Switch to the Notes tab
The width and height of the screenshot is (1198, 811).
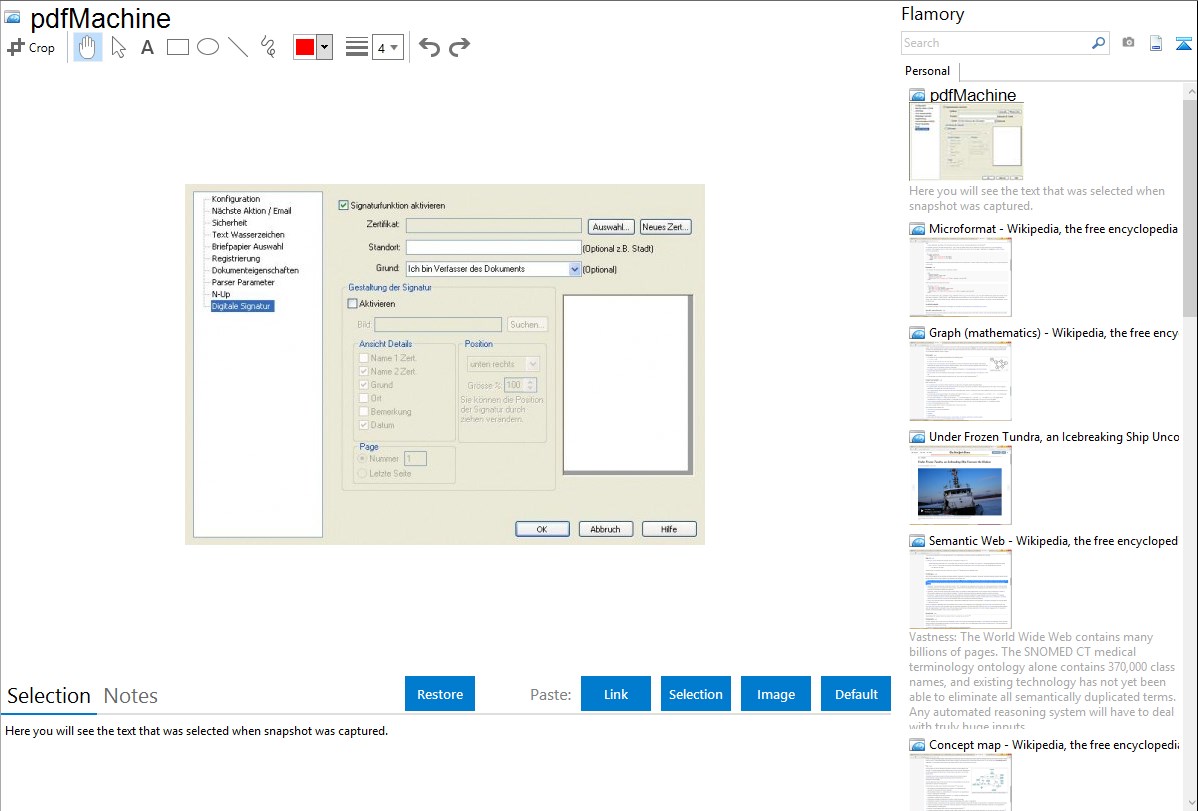131,696
